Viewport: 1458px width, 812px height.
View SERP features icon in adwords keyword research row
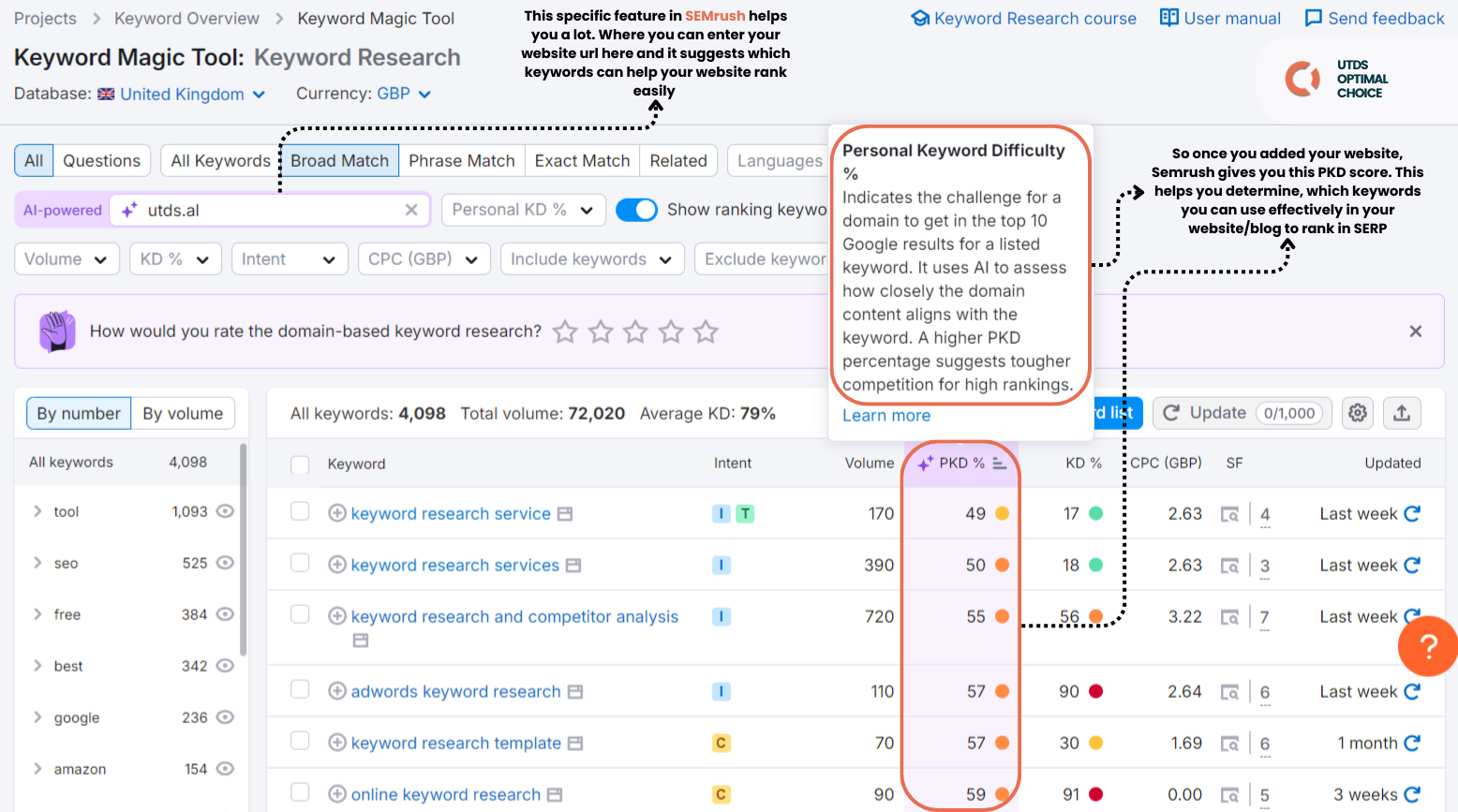[1230, 692]
